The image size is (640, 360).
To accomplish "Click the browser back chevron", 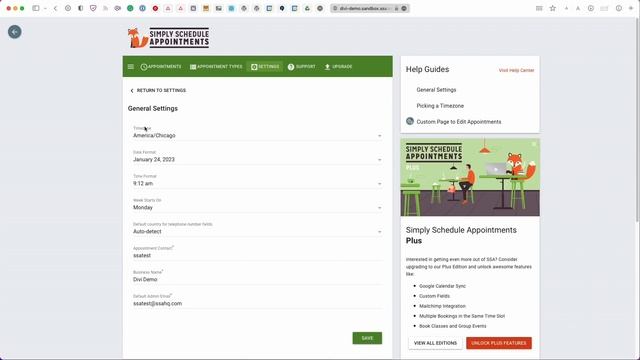I will [55, 8].
